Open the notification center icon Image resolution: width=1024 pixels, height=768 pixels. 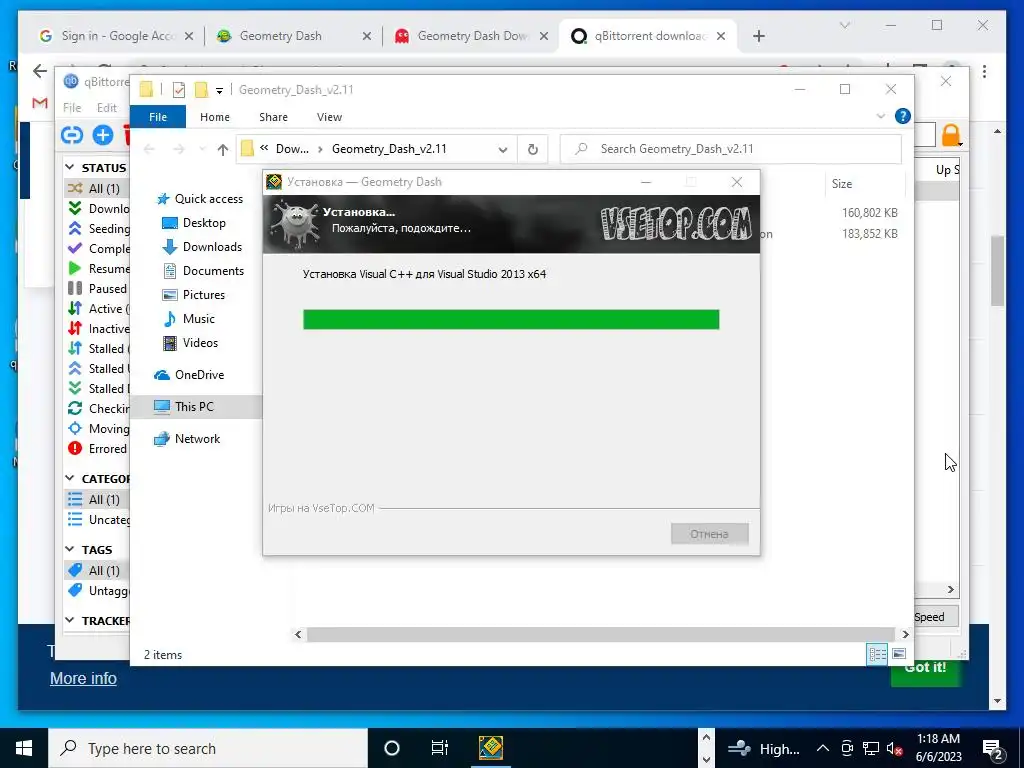(993, 749)
